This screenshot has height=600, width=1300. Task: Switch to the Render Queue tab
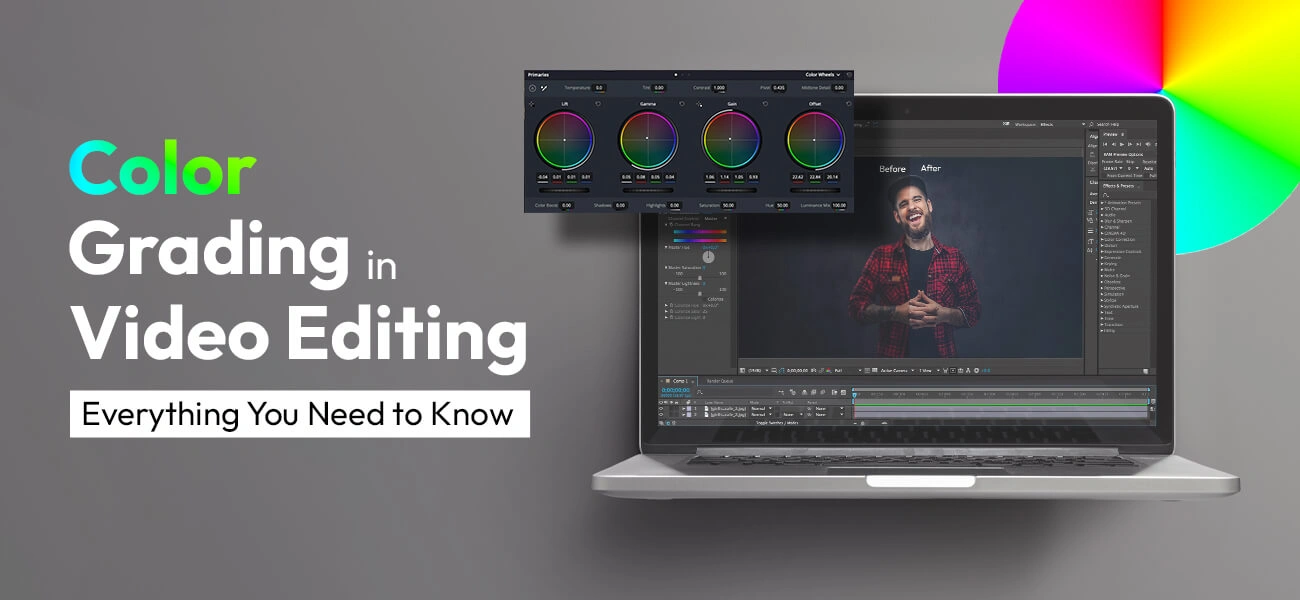pos(720,381)
